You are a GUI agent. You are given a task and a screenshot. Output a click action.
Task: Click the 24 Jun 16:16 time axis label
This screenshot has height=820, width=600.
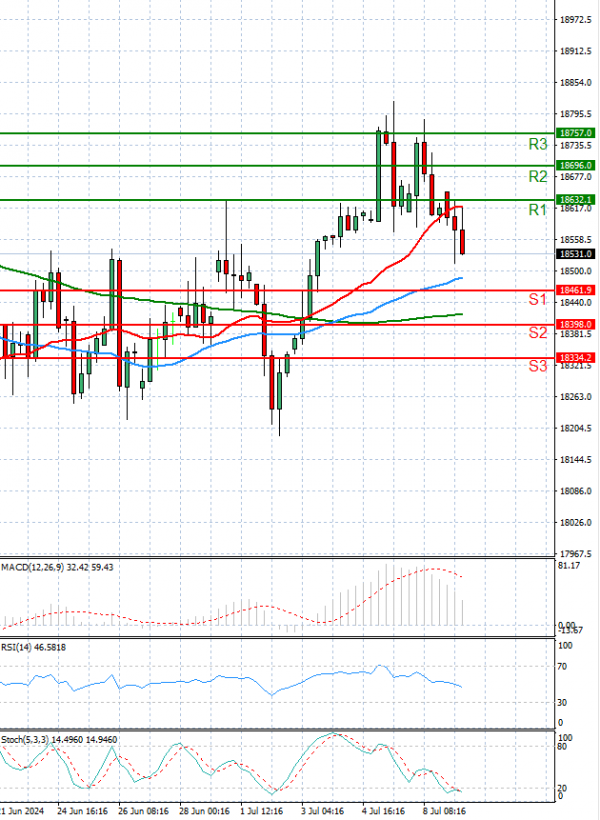[82, 811]
